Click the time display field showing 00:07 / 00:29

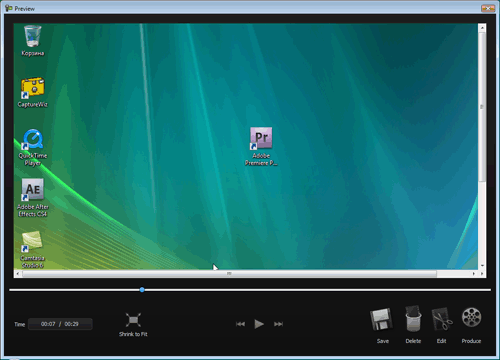tap(60, 324)
